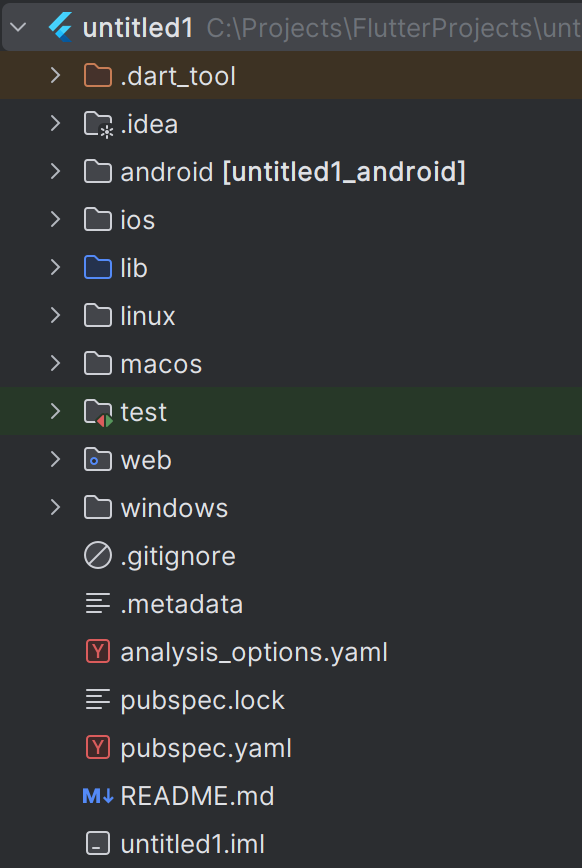The height and width of the screenshot is (868, 582).
Task: Click the untitled1.iml file icon
Action: pos(97,844)
